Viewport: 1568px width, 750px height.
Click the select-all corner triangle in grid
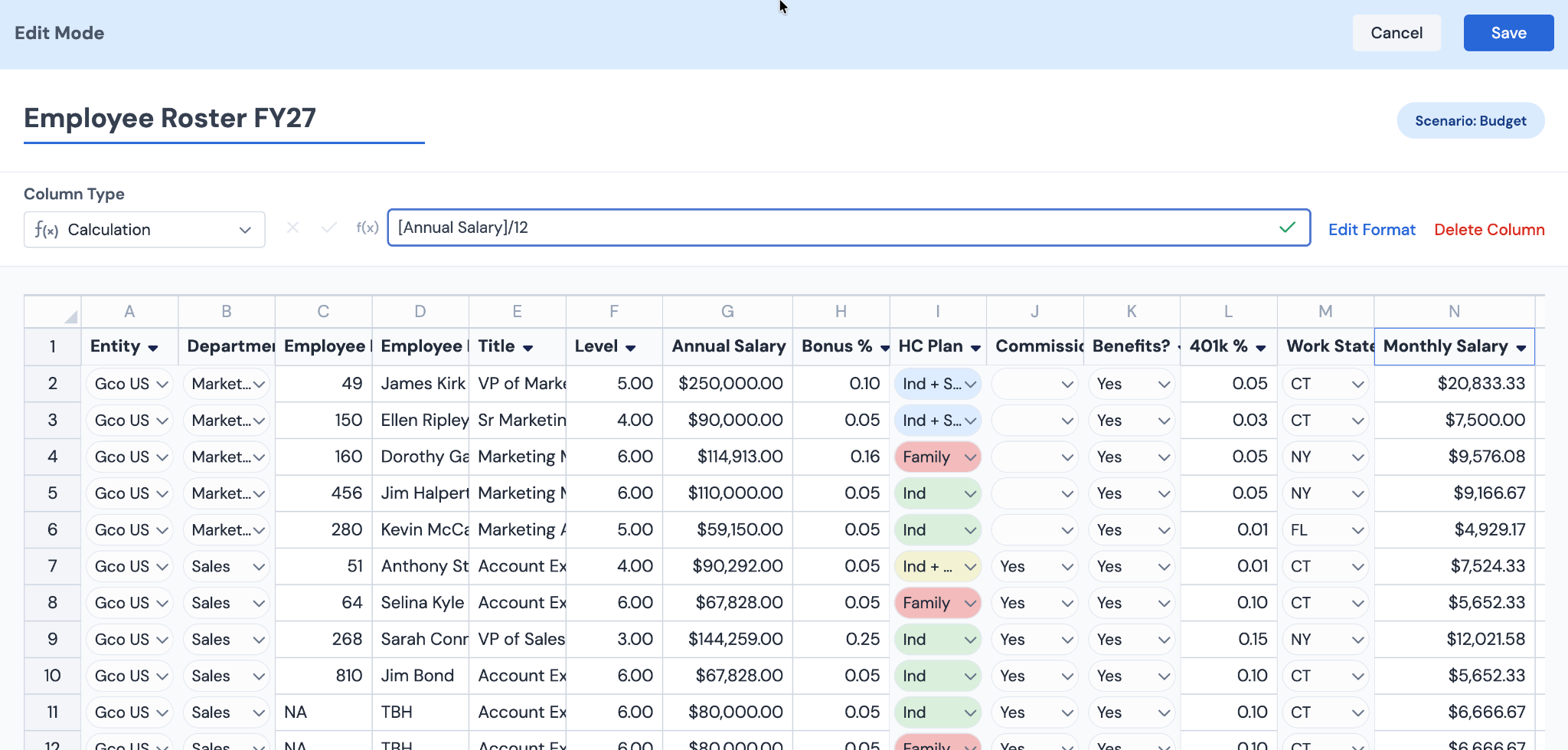coord(70,316)
